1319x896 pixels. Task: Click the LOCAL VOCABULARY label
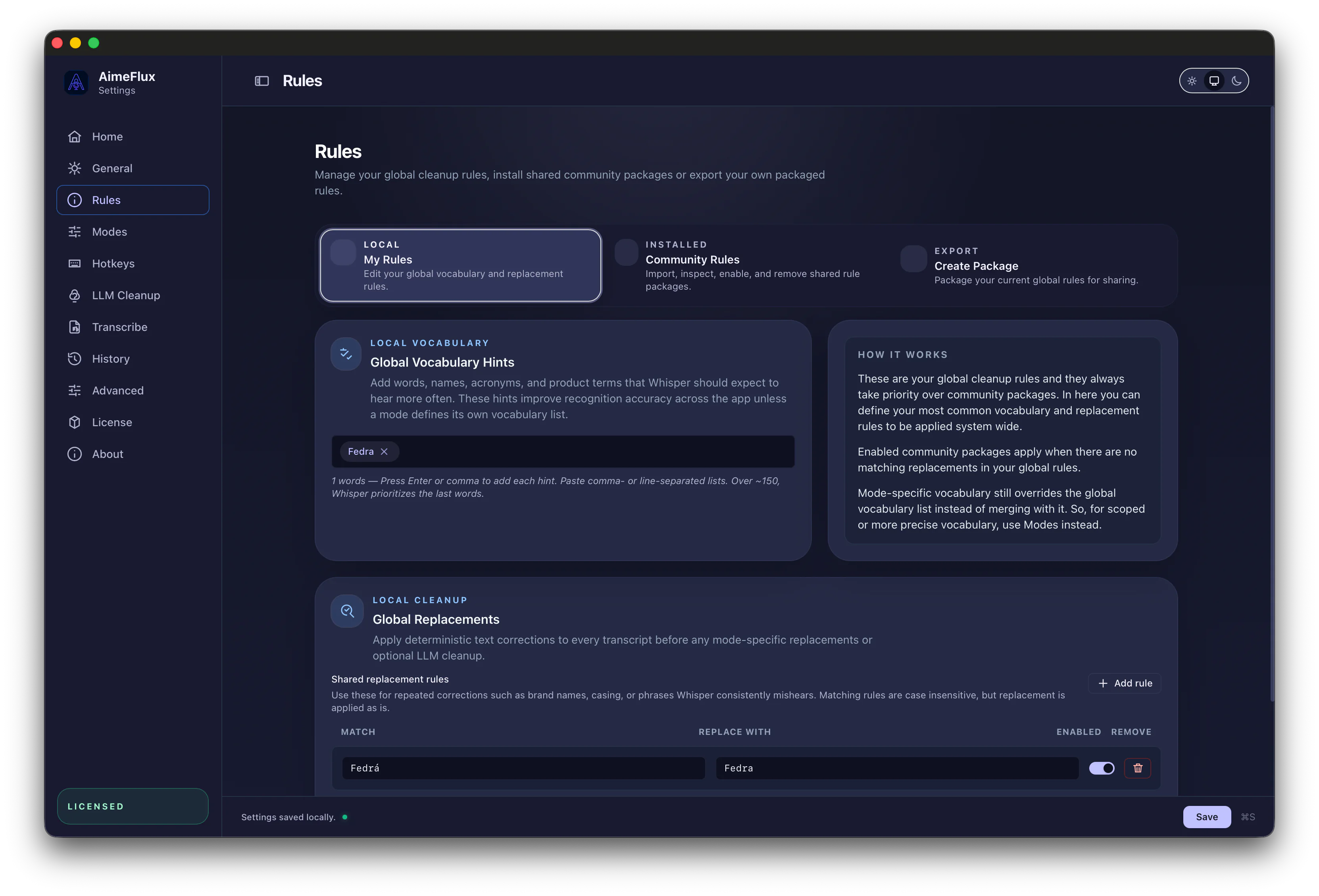click(430, 343)
